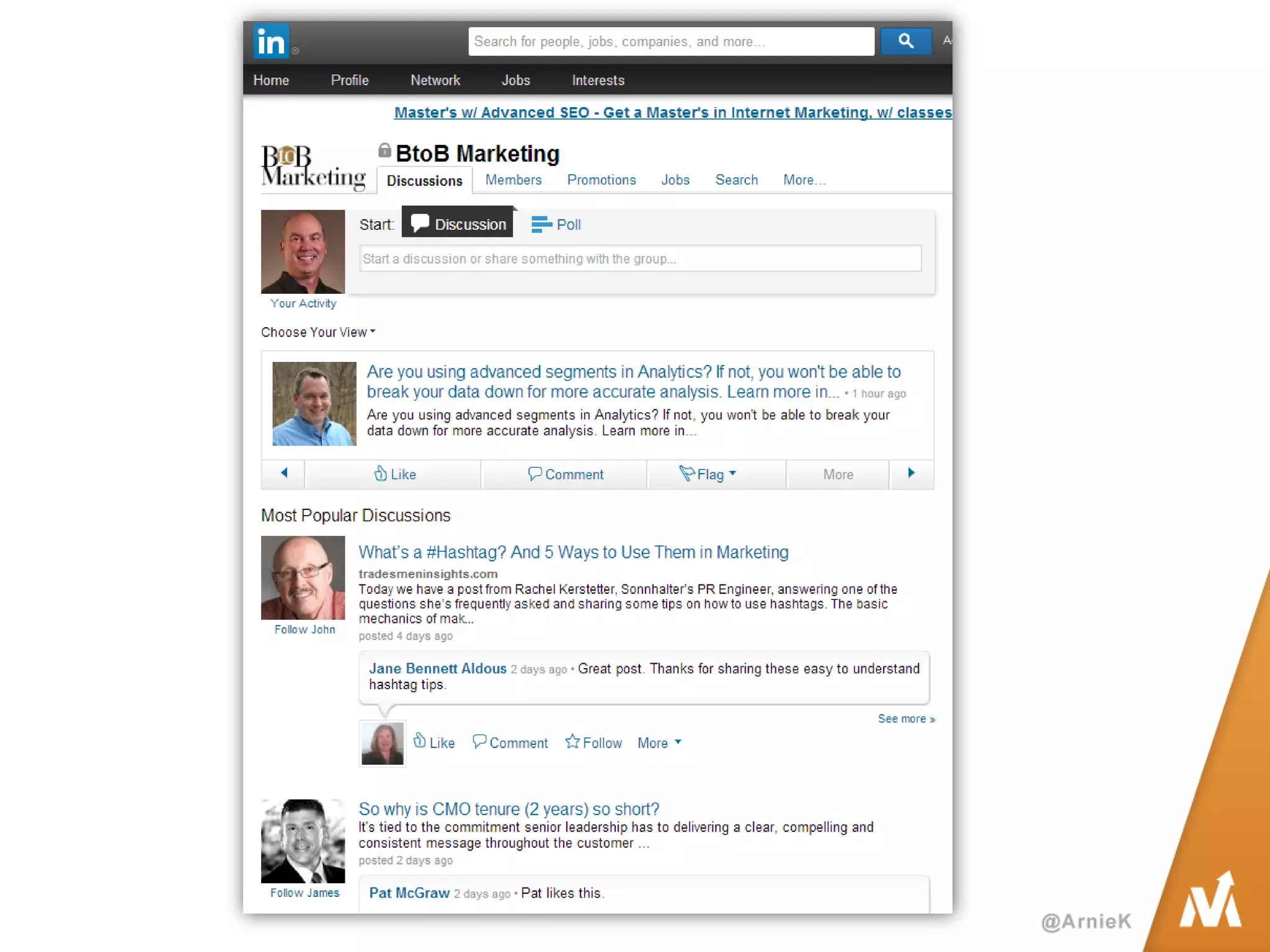Comment on the advanced segments post
Screen dimensions: 1270x952
pos(565,474)
